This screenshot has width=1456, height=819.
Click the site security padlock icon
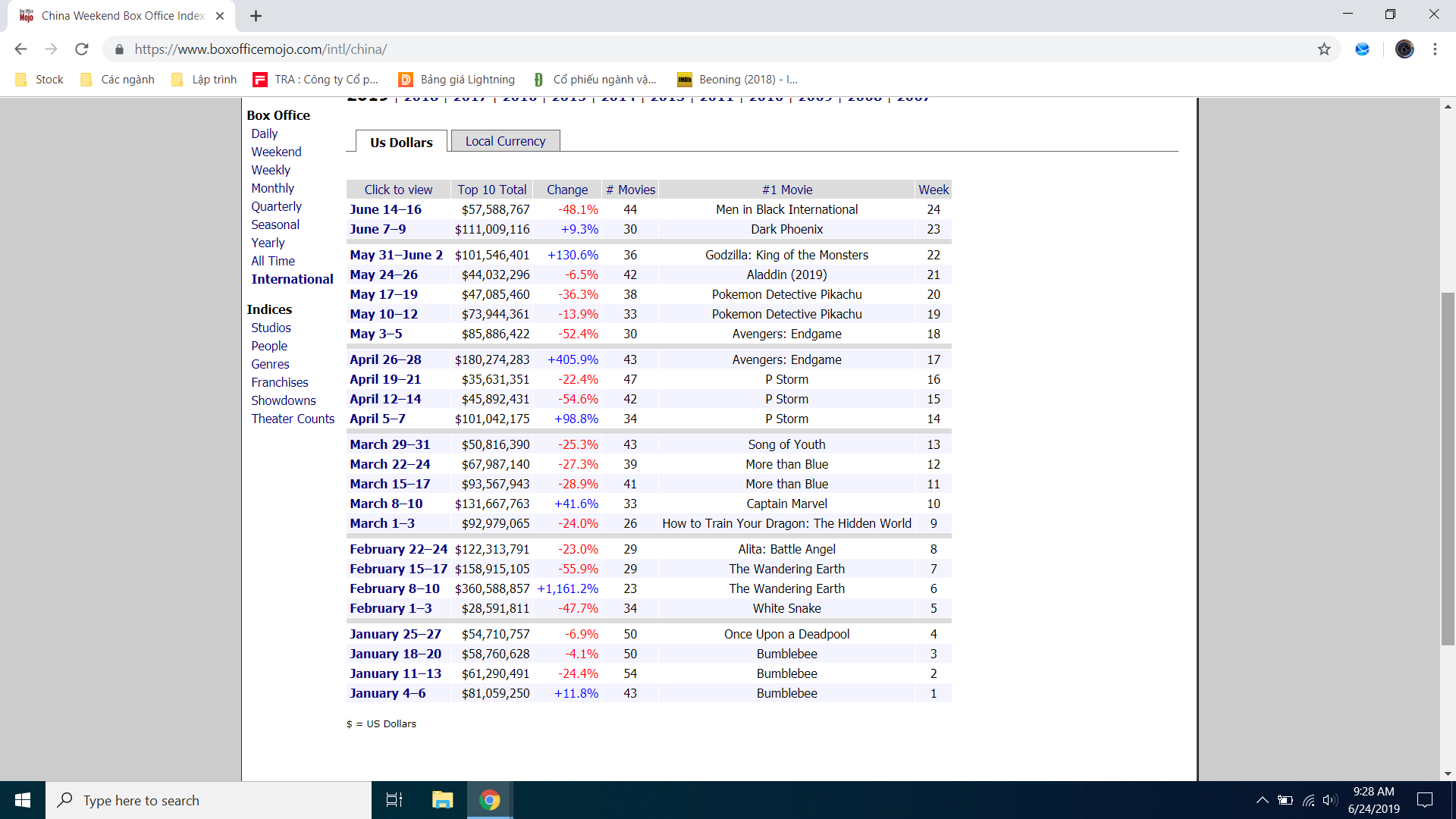tap(119, 49)
